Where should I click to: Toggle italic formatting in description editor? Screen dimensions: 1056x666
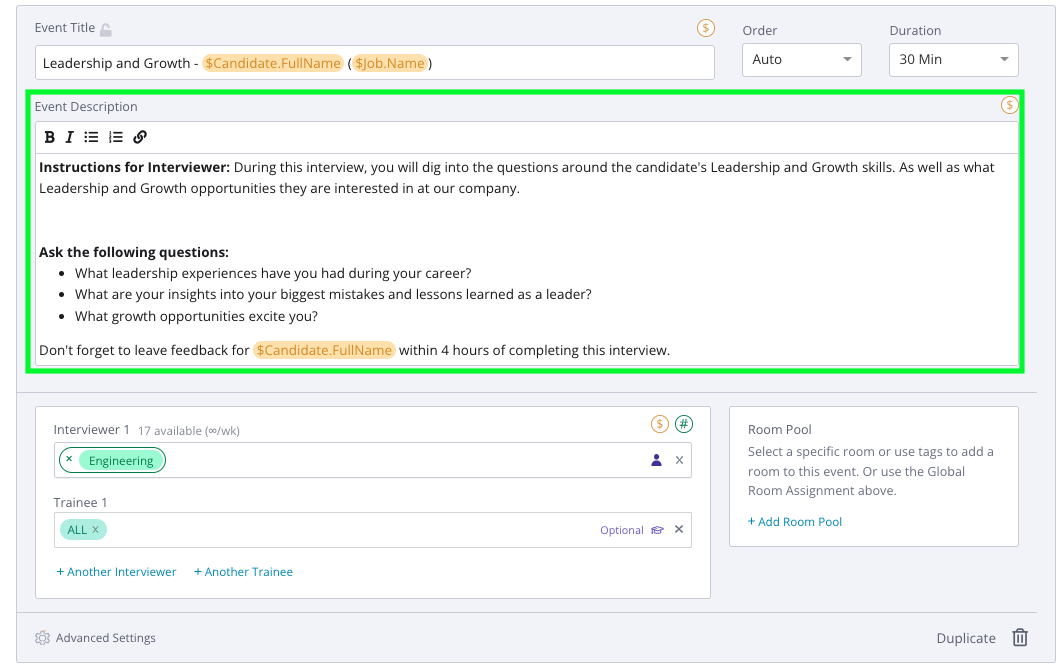pyautogui.click(x=70, y=137)
